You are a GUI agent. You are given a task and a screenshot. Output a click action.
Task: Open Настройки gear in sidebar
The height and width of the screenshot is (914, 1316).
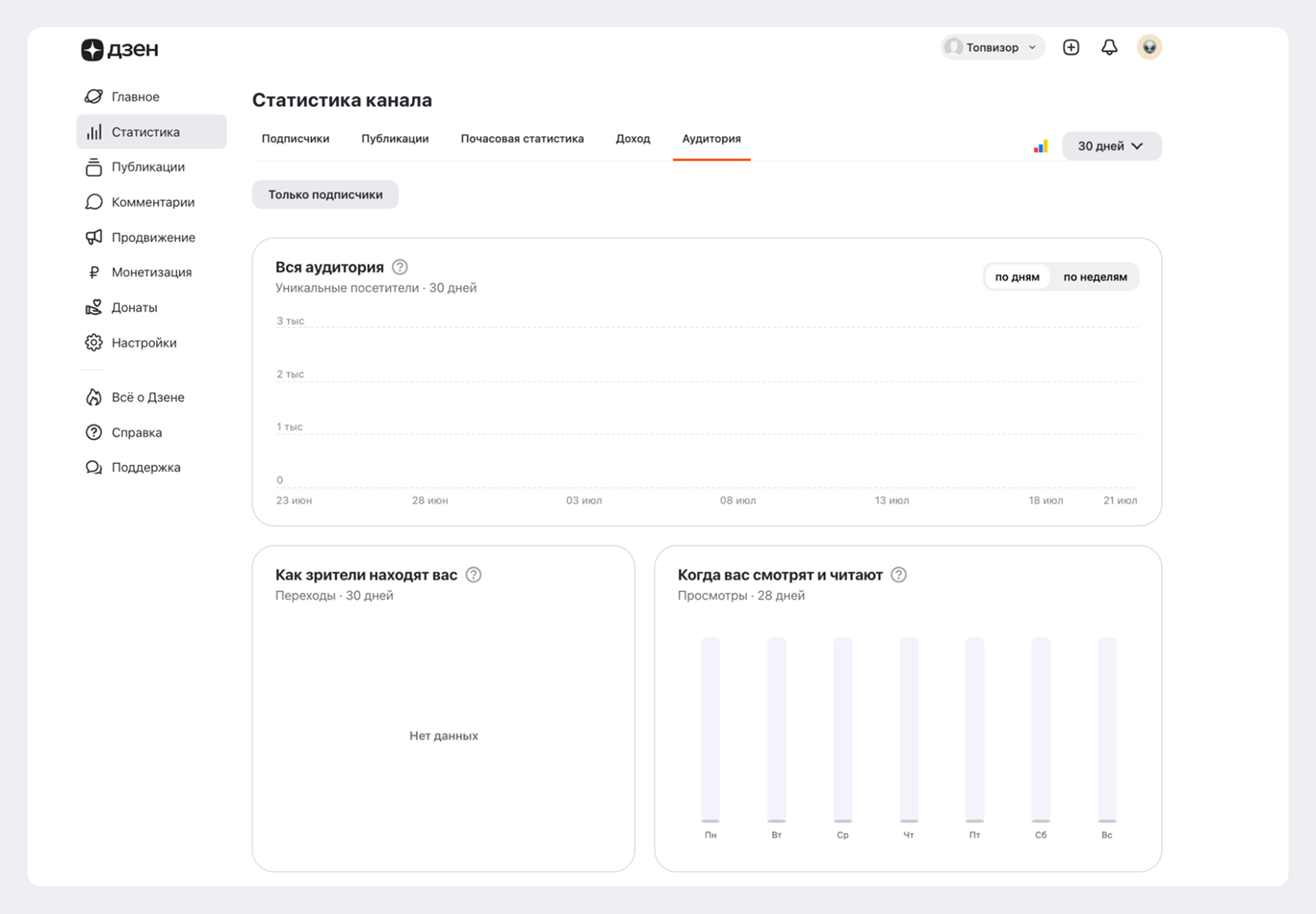coord(143,343)
